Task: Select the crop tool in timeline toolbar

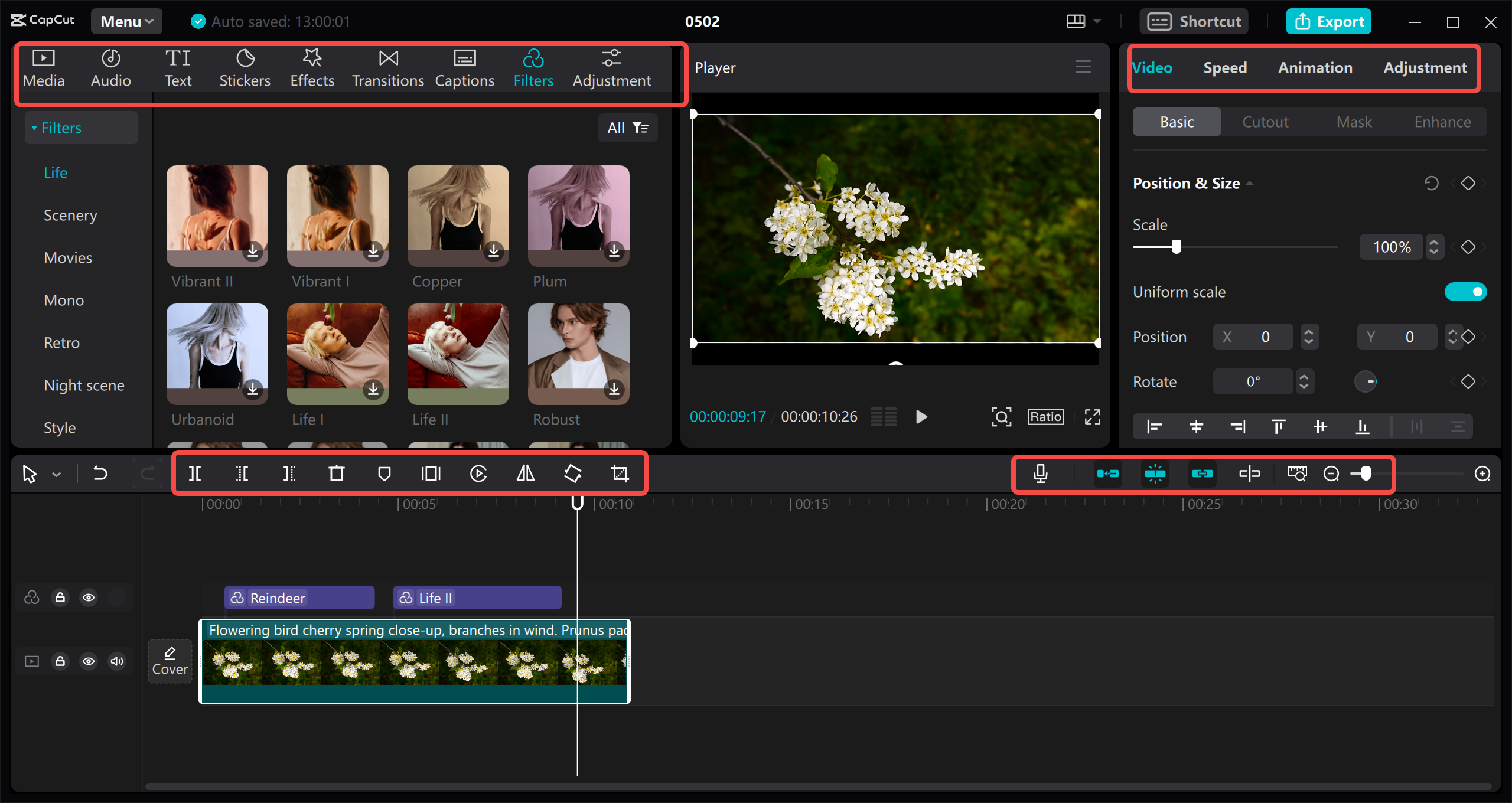Action: click(619, 474)
